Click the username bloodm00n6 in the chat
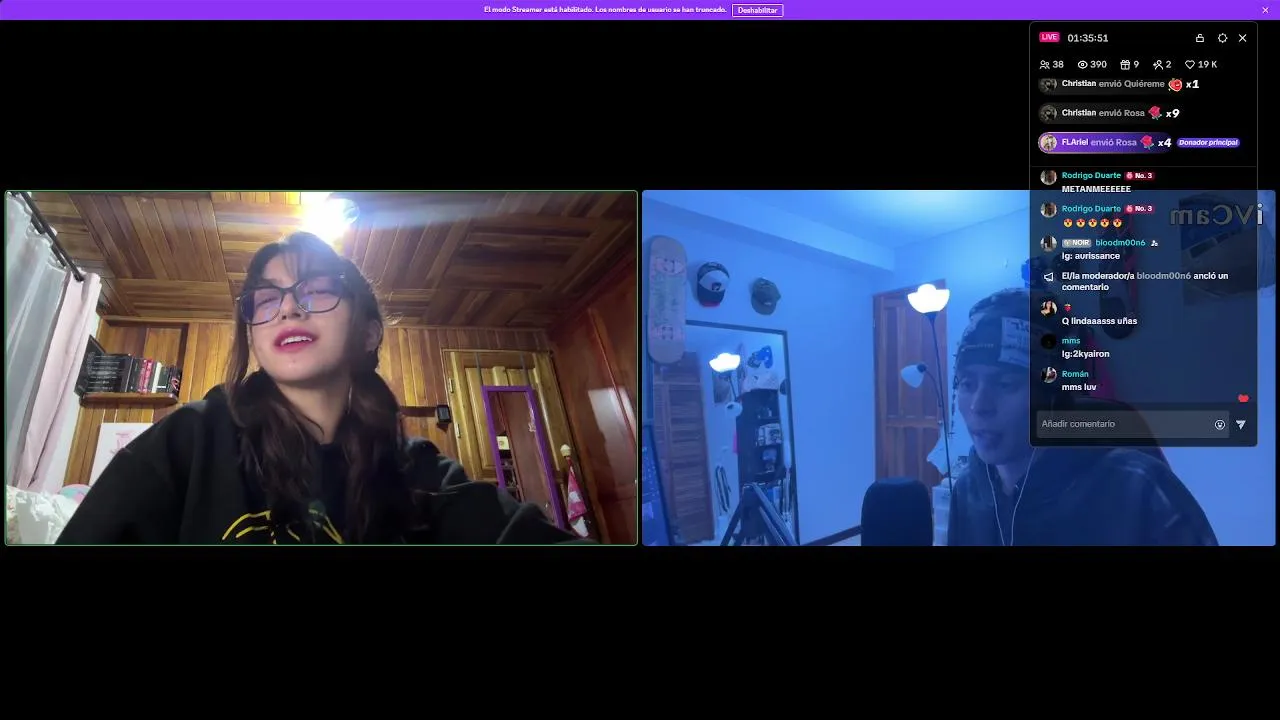The image size is (1280, 720). (1120, 243)
